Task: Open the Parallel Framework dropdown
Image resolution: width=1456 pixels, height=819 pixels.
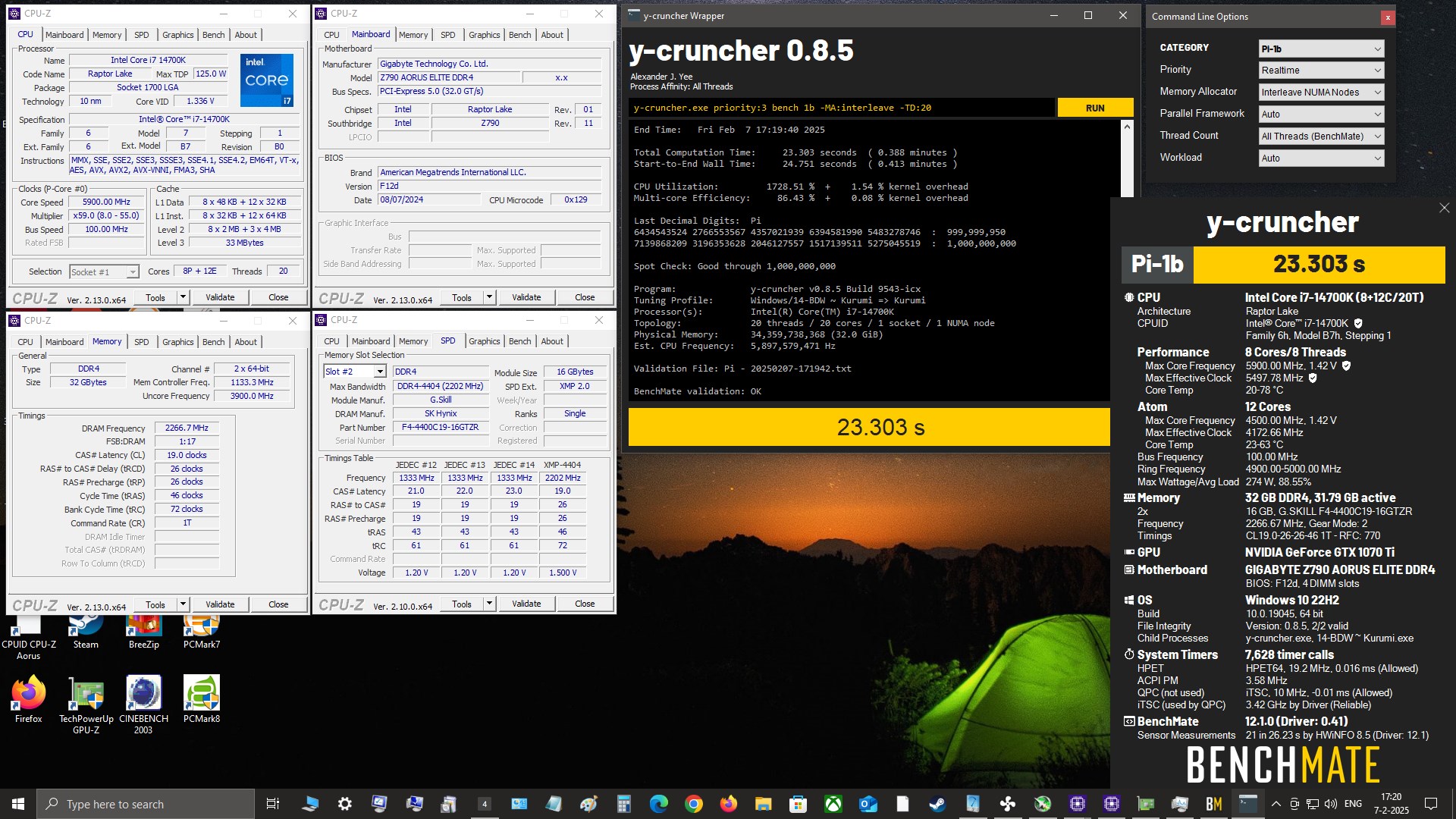Action: point(1321,115)
